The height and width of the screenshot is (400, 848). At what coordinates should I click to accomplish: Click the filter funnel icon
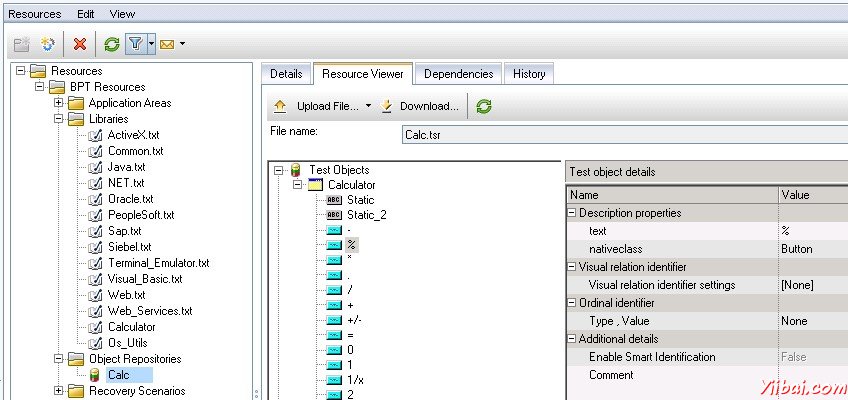(x=135, y=44)
